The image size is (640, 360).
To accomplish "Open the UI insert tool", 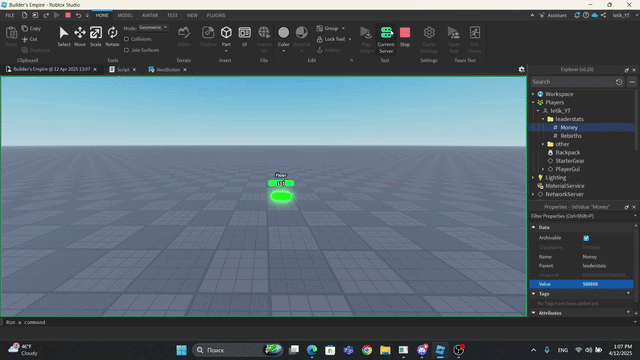I will click(244, 32).
